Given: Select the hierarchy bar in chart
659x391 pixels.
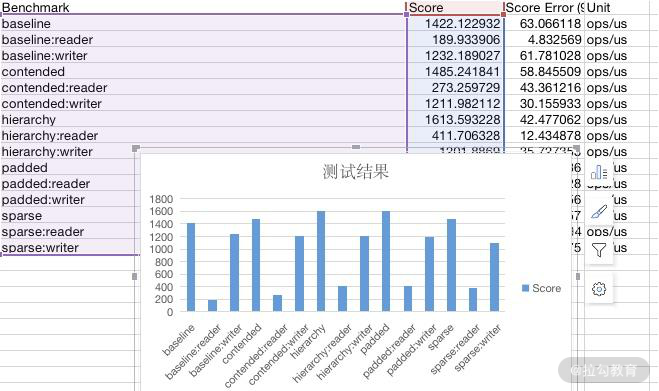Looking at the screenshot, I should click(321, 261).
